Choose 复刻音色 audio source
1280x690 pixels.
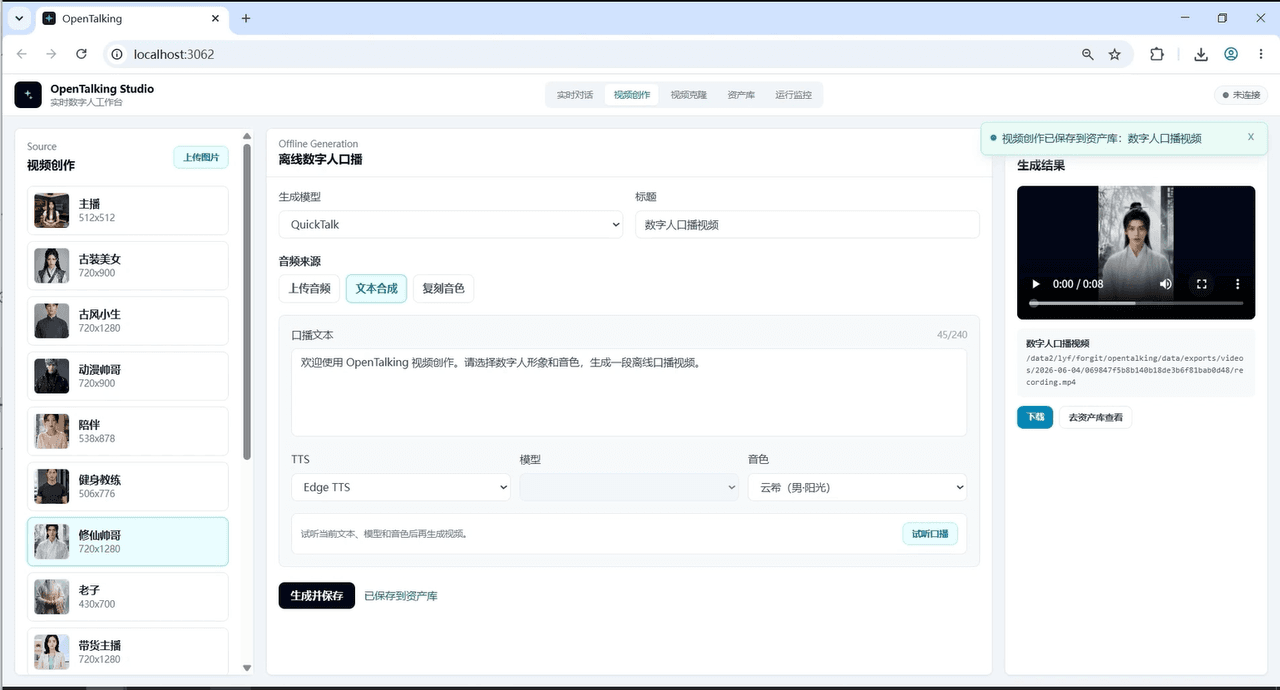(443, 288)
